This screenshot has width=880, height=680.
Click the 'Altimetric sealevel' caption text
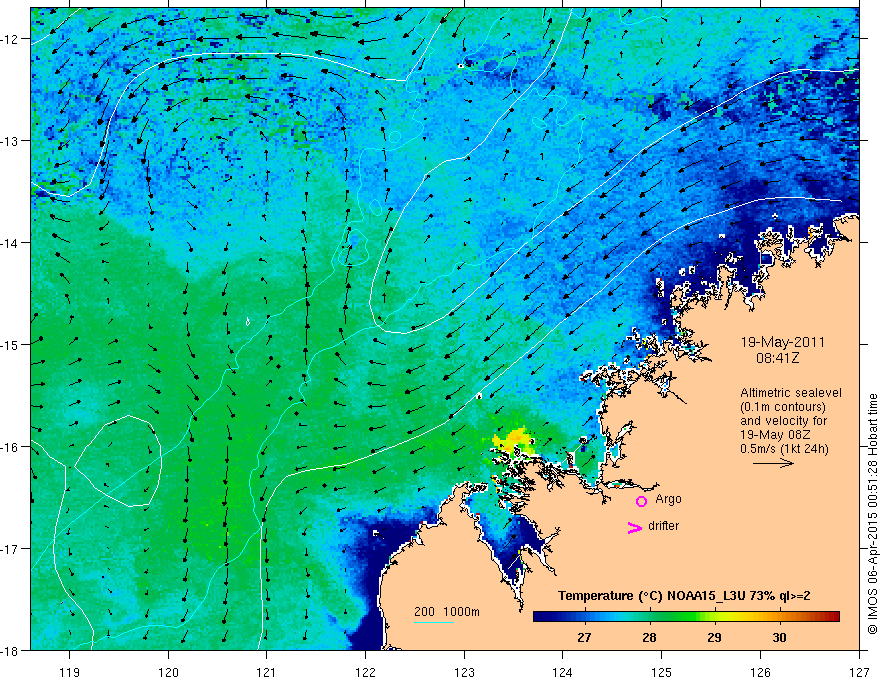pos(791,393)
